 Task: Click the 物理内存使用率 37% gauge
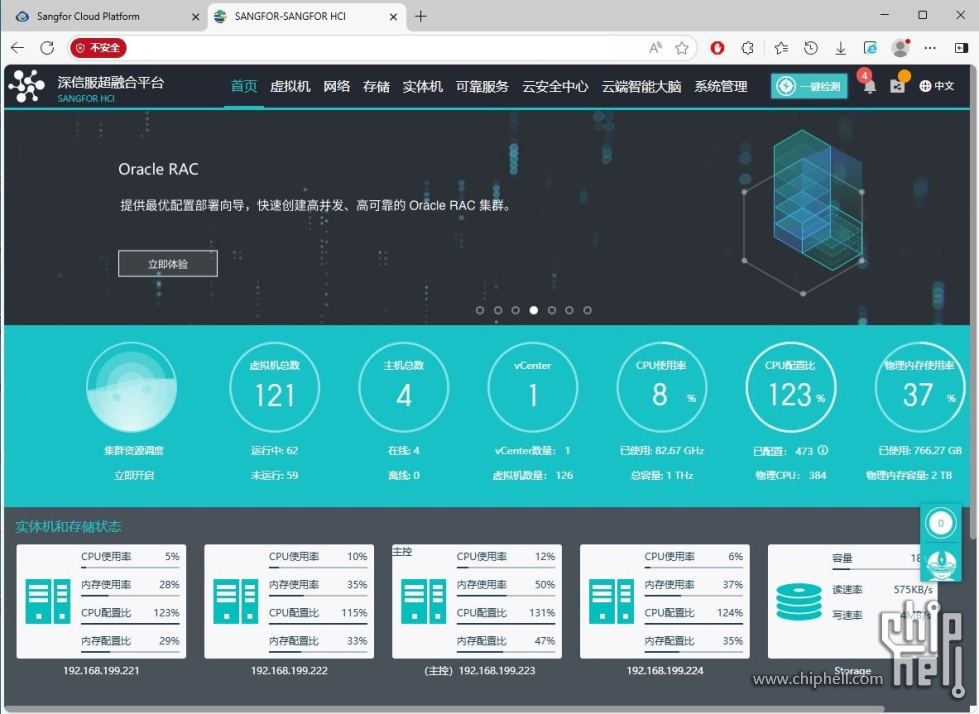[x=920, y=388]
